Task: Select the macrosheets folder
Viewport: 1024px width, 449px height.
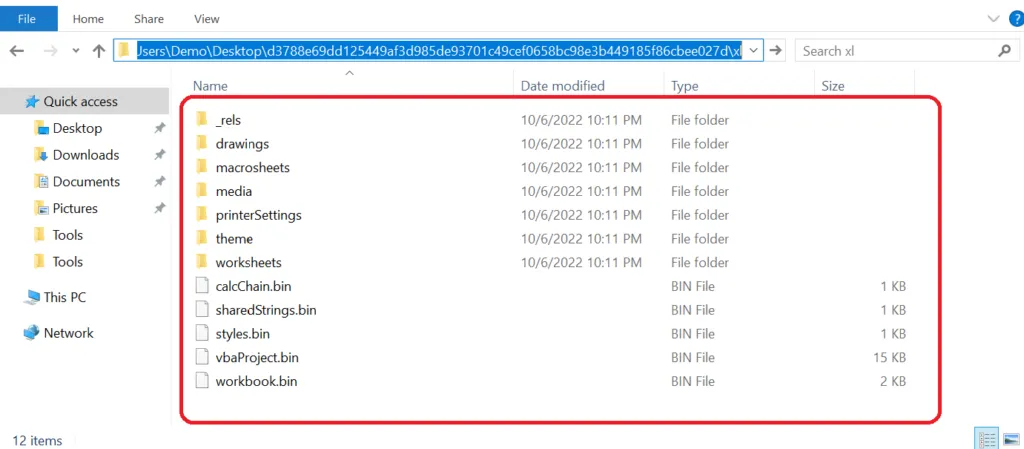Action: click(x=252, y=168)
